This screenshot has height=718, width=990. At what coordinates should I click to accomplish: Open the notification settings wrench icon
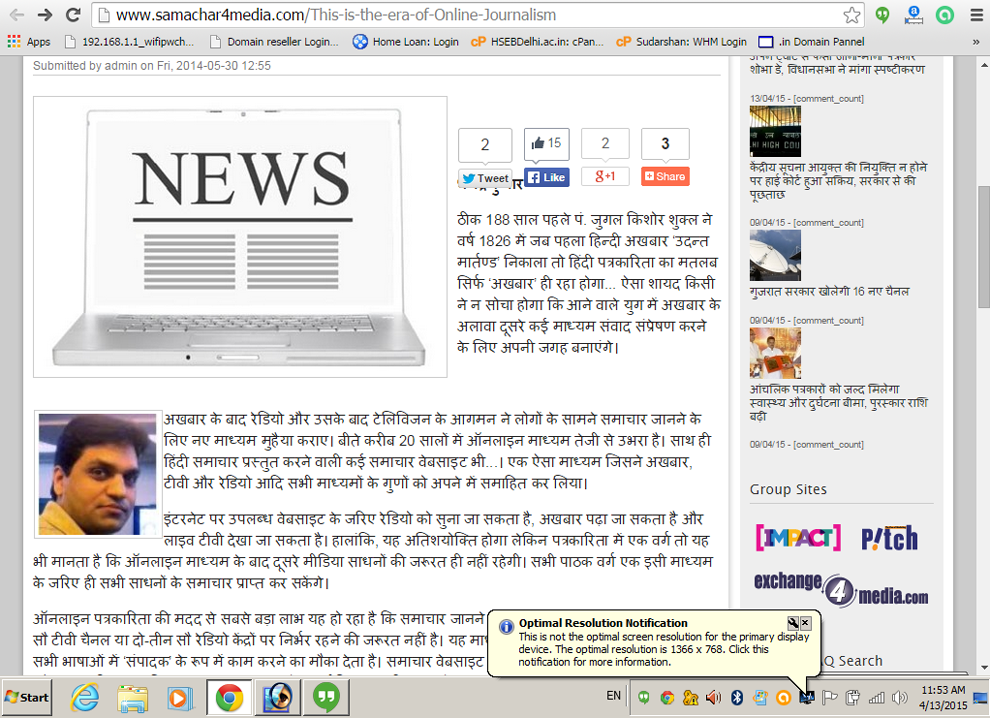[x=792, y=623]
